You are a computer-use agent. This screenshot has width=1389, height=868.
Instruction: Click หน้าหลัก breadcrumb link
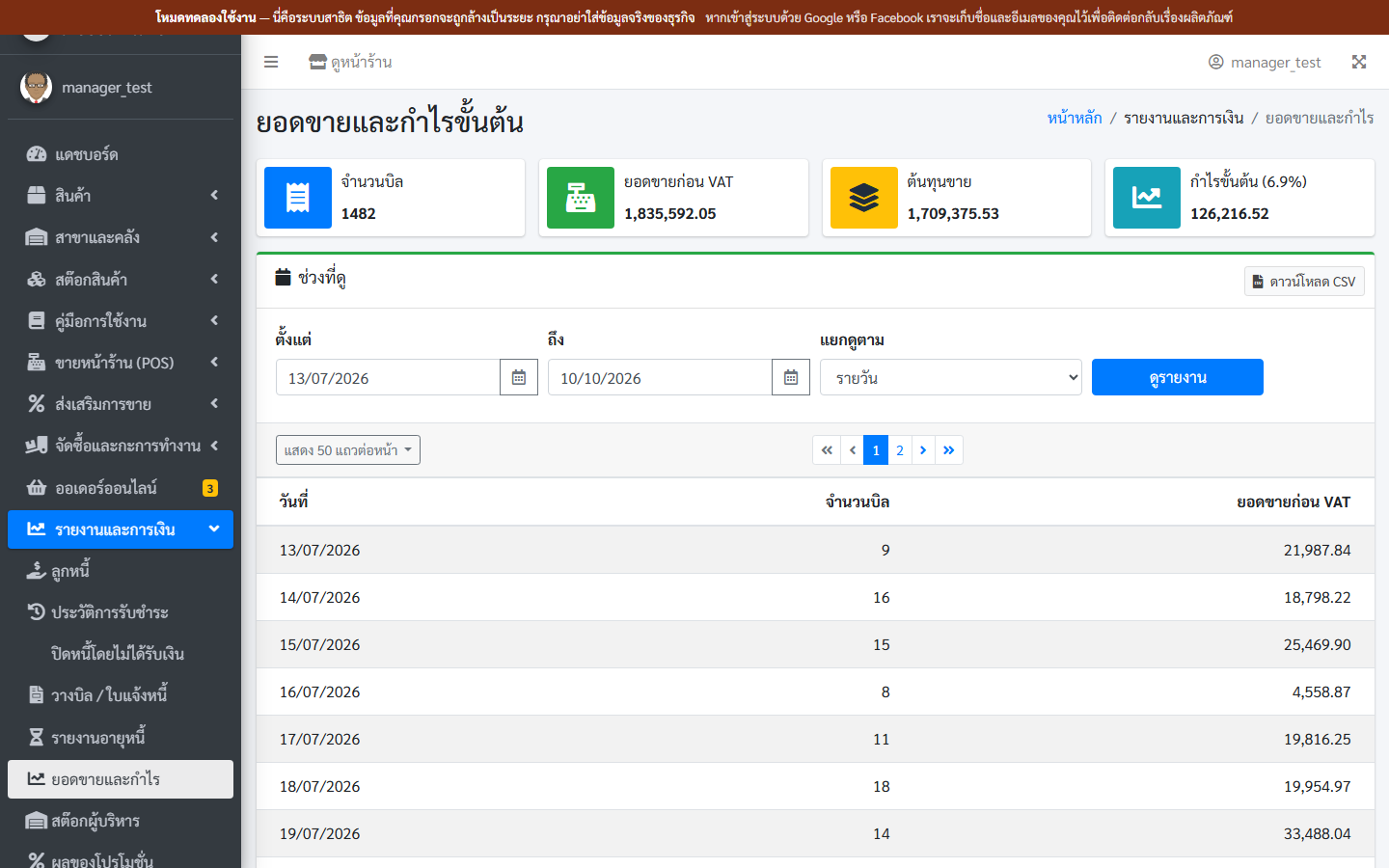[x=1075, y=118]
